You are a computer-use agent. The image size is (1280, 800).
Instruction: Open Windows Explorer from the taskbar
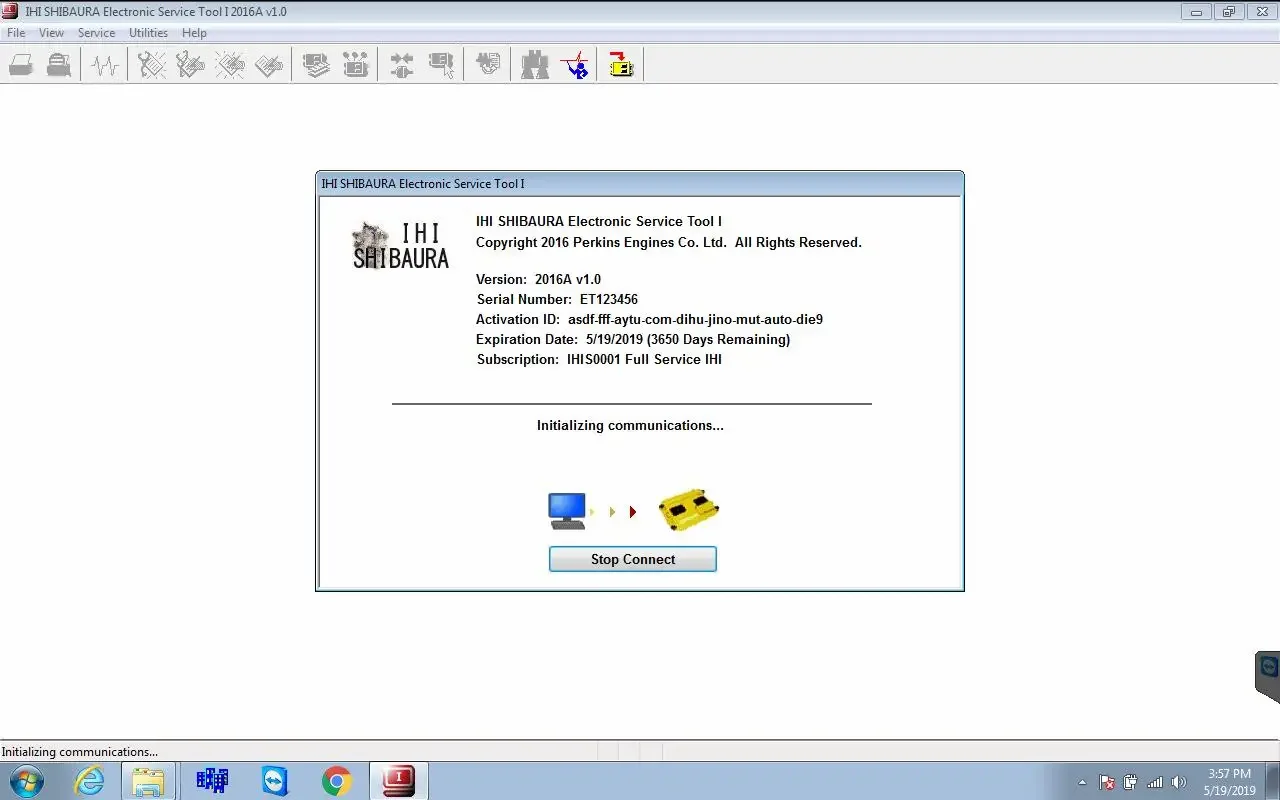(x=148, y=781)
